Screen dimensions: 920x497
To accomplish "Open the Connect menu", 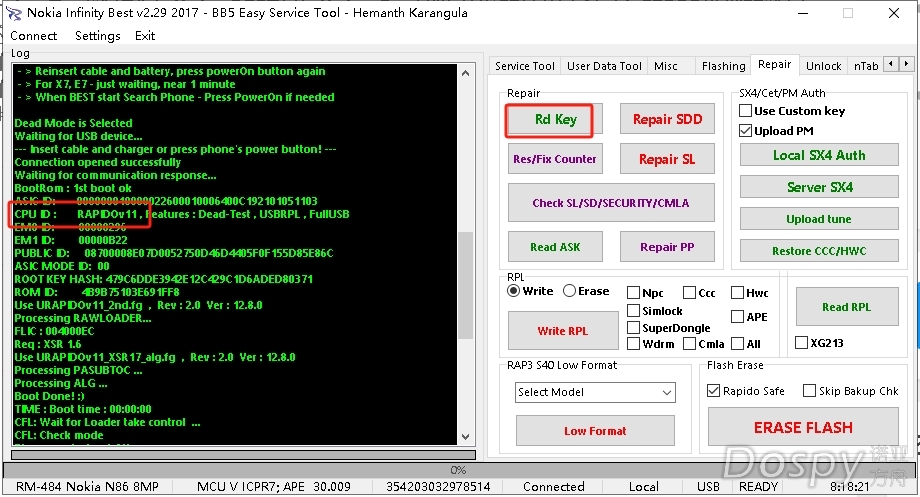I will pos(33,36).
